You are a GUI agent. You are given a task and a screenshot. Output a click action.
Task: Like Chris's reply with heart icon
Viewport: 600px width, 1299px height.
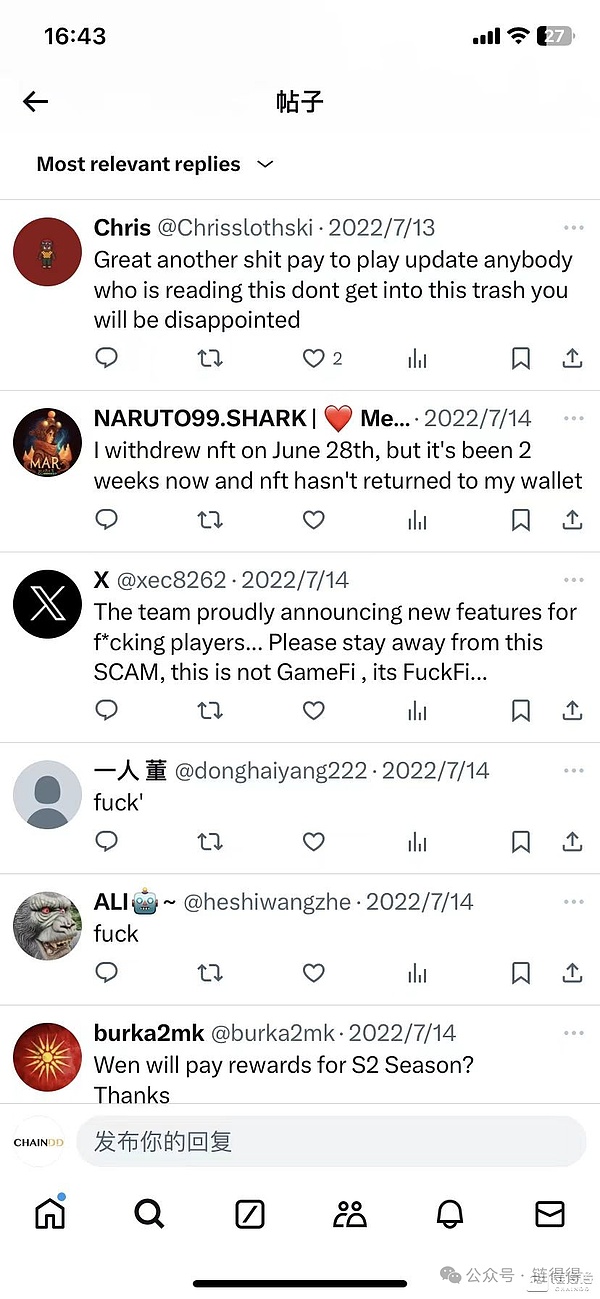pyautogui.click(x=314, y=358)
